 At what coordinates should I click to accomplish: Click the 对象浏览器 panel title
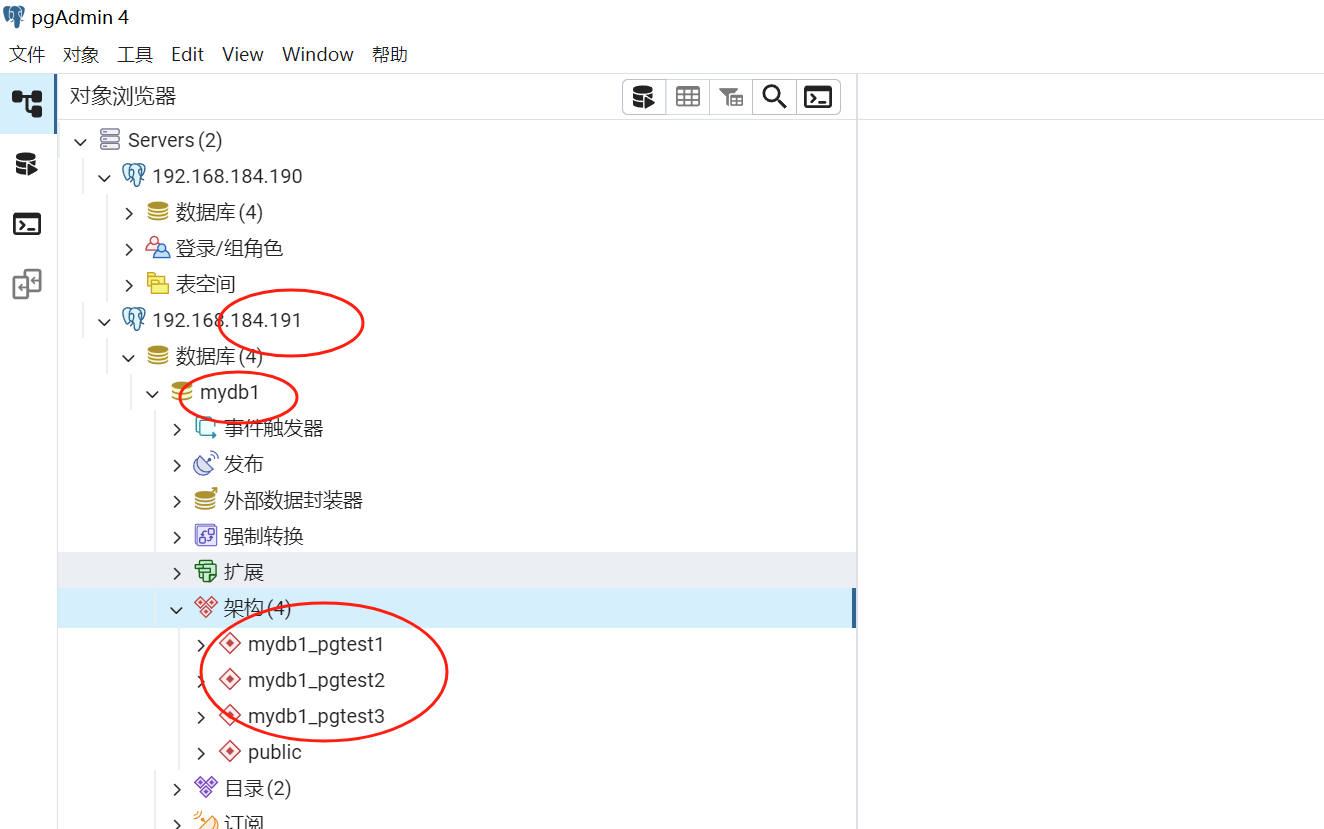(123, 96)
